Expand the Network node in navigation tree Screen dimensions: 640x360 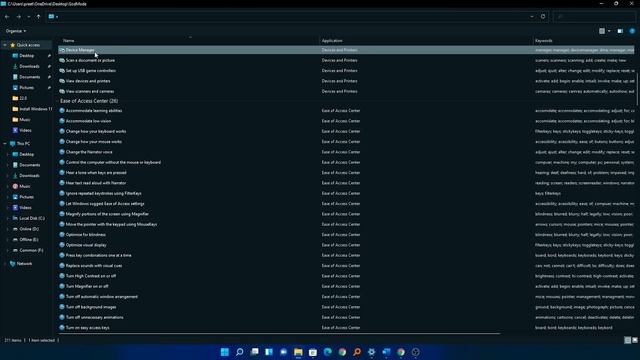pyautogui.click(x=5, y=264)
